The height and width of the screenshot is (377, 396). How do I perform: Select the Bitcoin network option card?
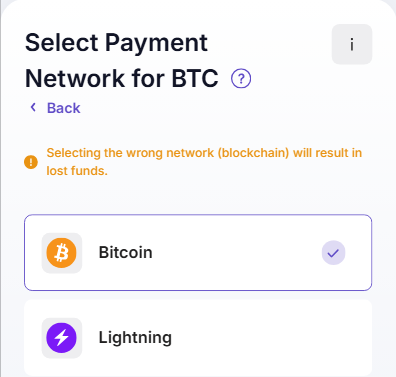pos(198,253)
